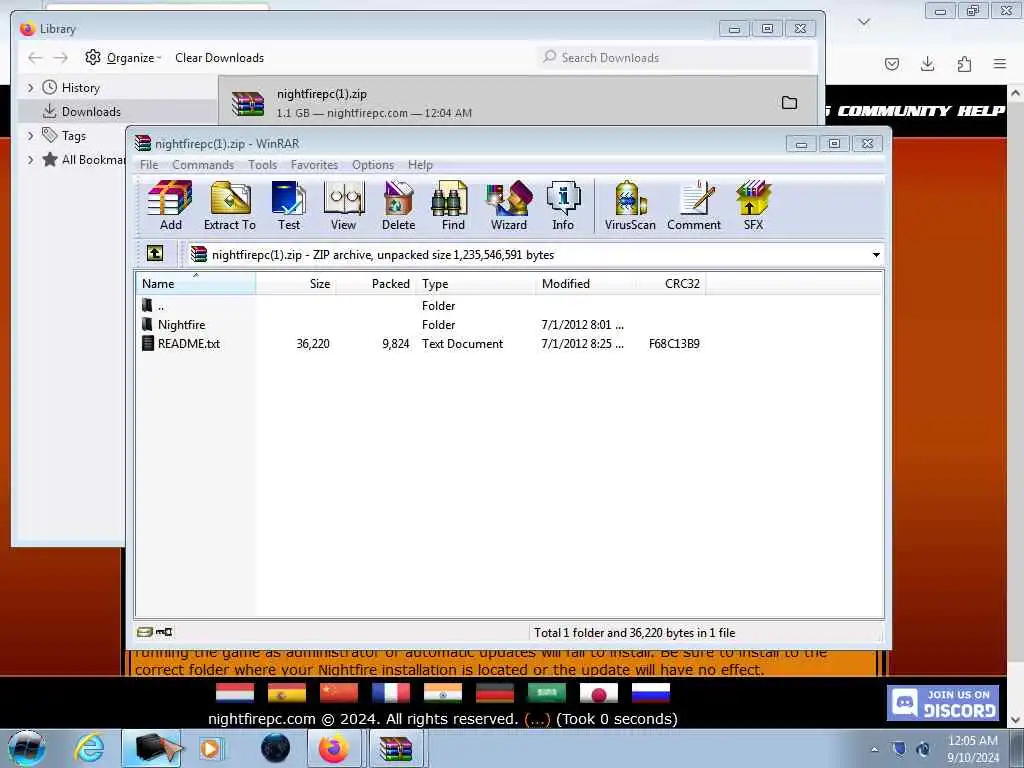Open the WinRAR Commands menu
This screenshot has width=1024, height=768.
point(202,165)
